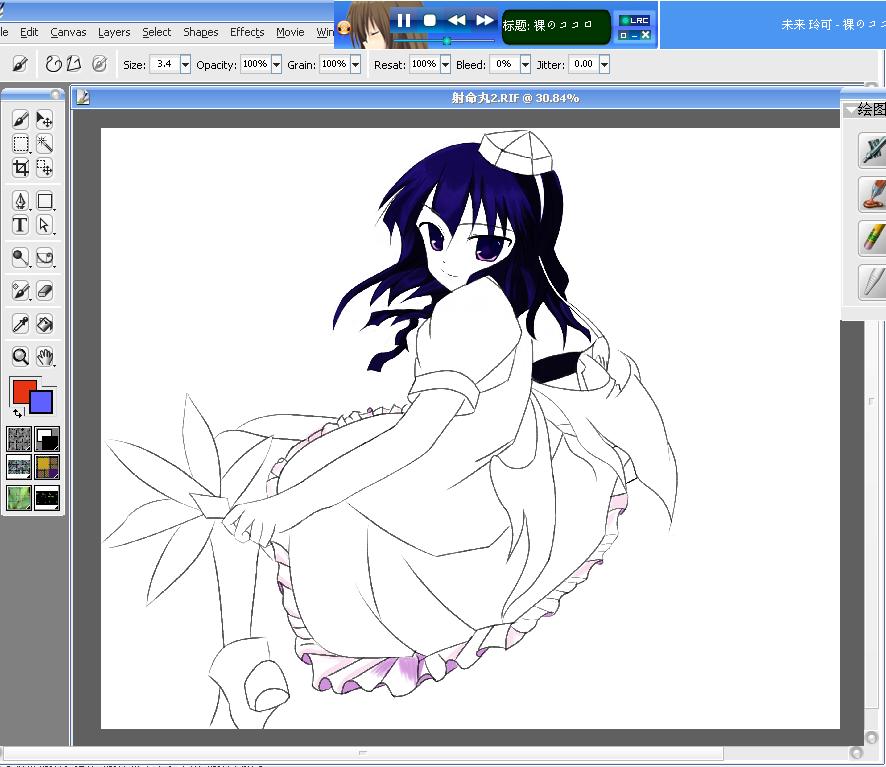Enable straight line strokes mode
This screenshot has width=886, height=767.
click(x=74, y=64)
